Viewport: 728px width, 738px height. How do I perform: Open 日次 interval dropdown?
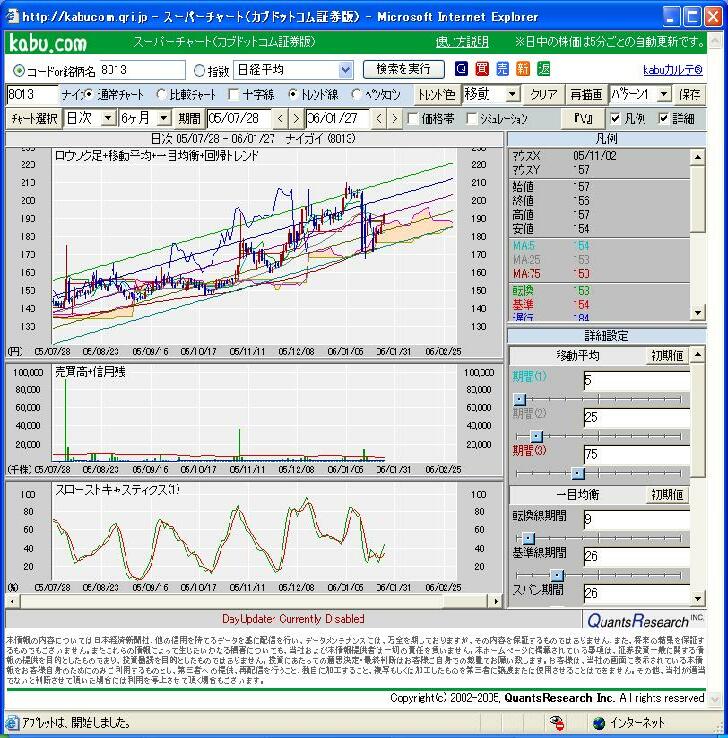pyautogui.click(x=108, y=118)
